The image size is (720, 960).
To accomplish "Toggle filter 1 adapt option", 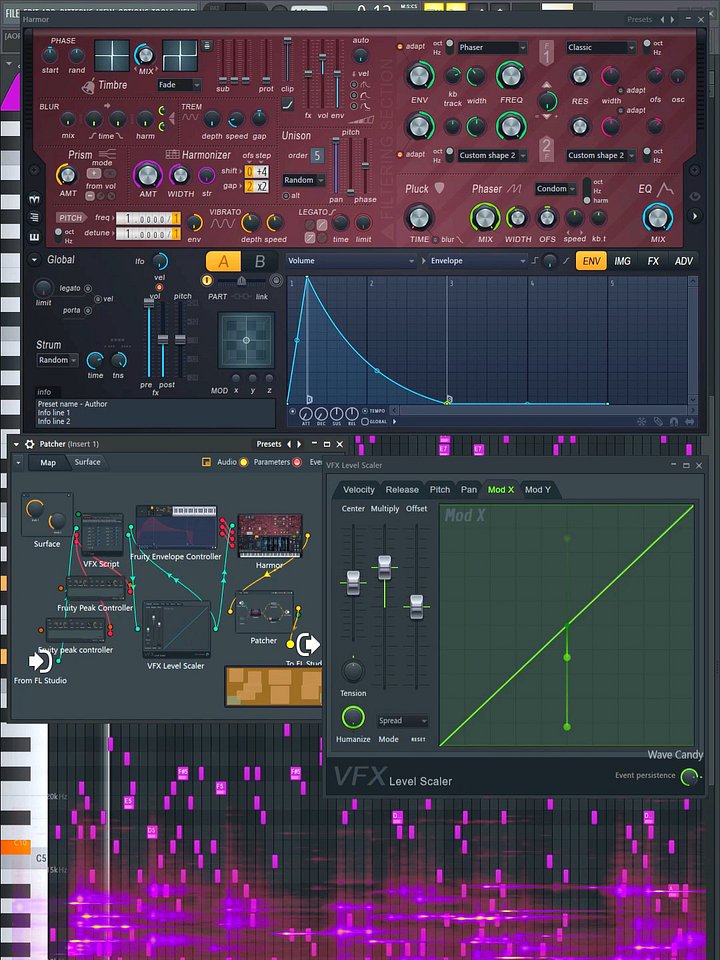I will (400, 47).
